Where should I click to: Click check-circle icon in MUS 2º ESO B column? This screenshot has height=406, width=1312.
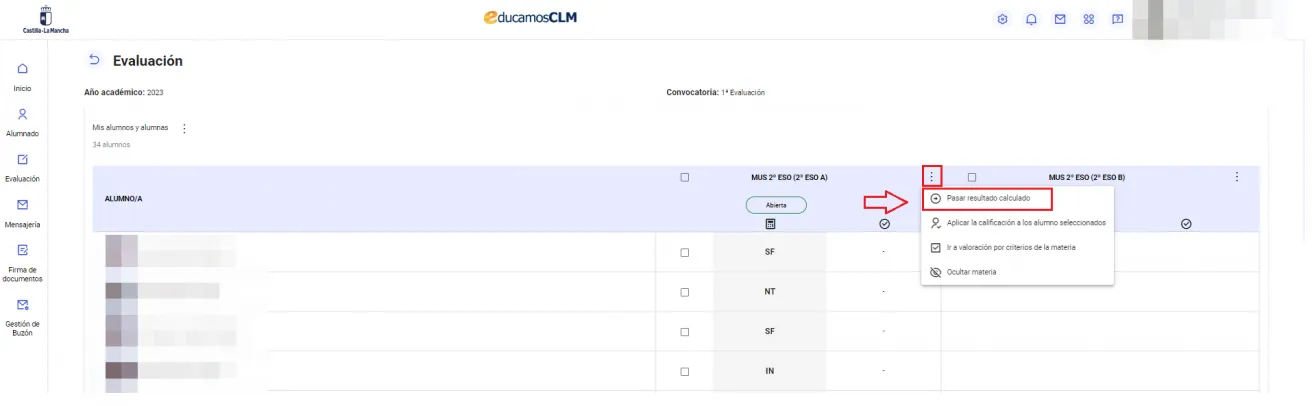pyautogui.click(x=1186, y=224)
